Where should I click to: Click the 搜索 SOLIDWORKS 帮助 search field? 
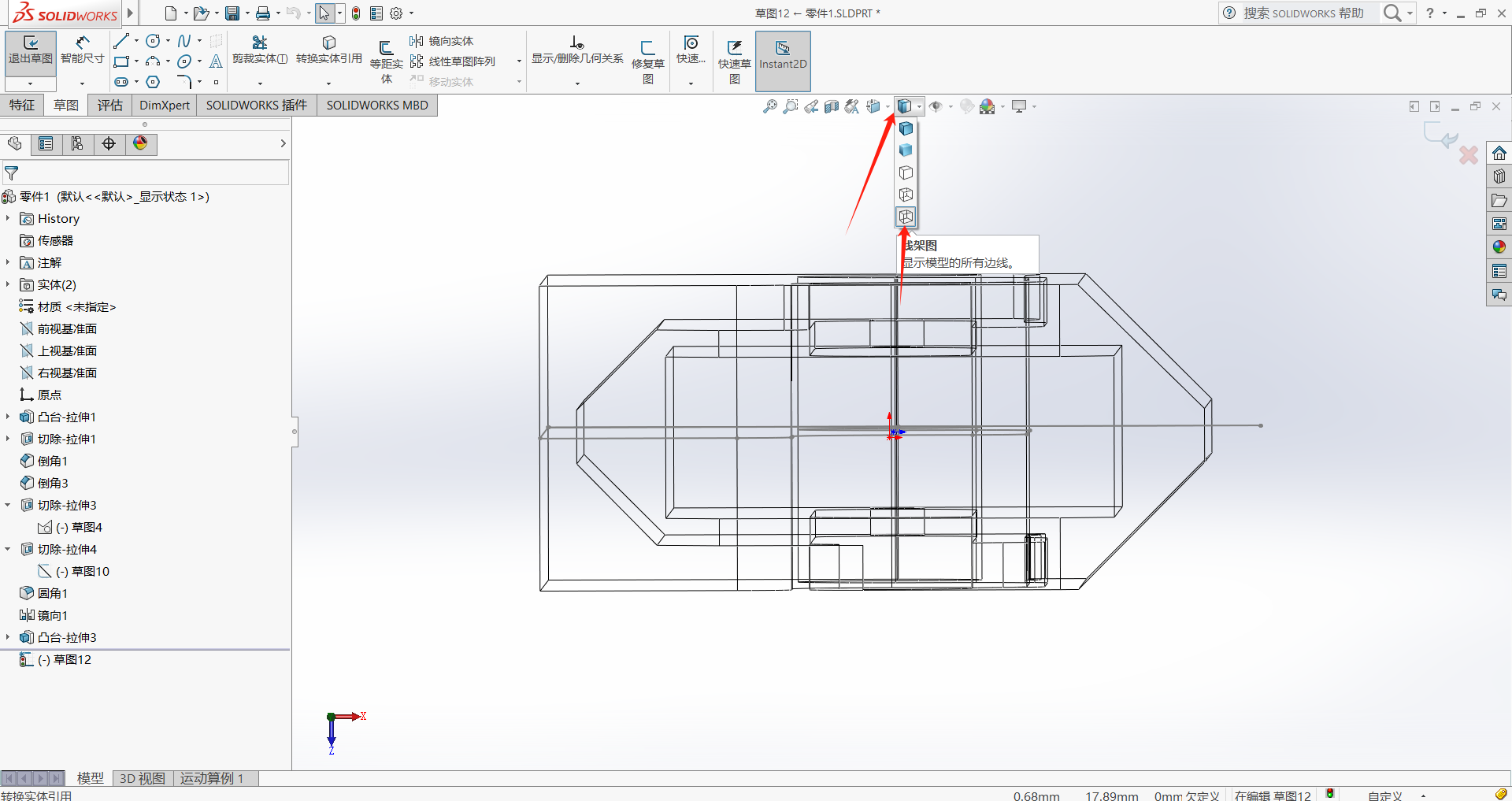pyautogui.click(x=1303, y=13)
